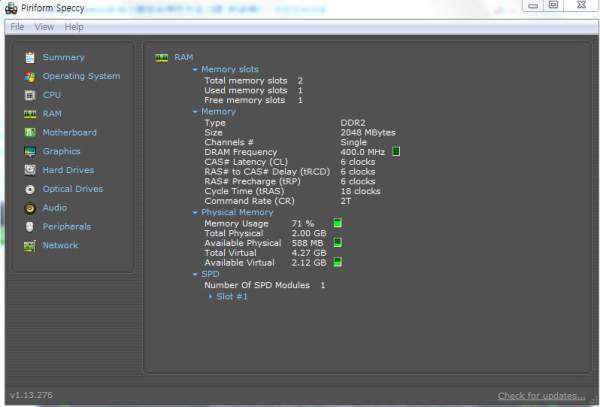
Task: Click the '2.12 GB' available virtual value
Action: 309,262
